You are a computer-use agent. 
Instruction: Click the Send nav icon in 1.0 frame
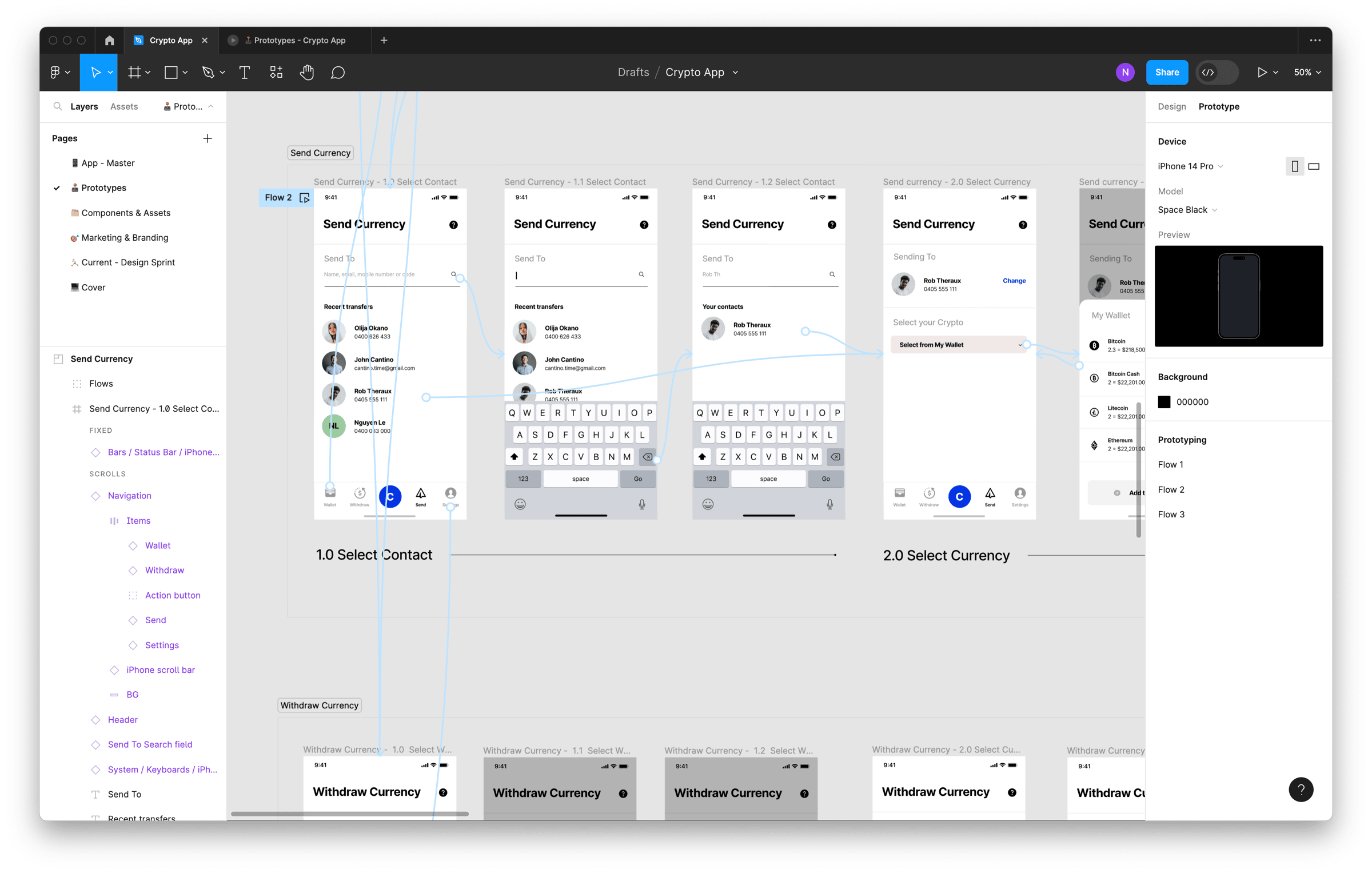pyautogui.click(x=420, y=496)
